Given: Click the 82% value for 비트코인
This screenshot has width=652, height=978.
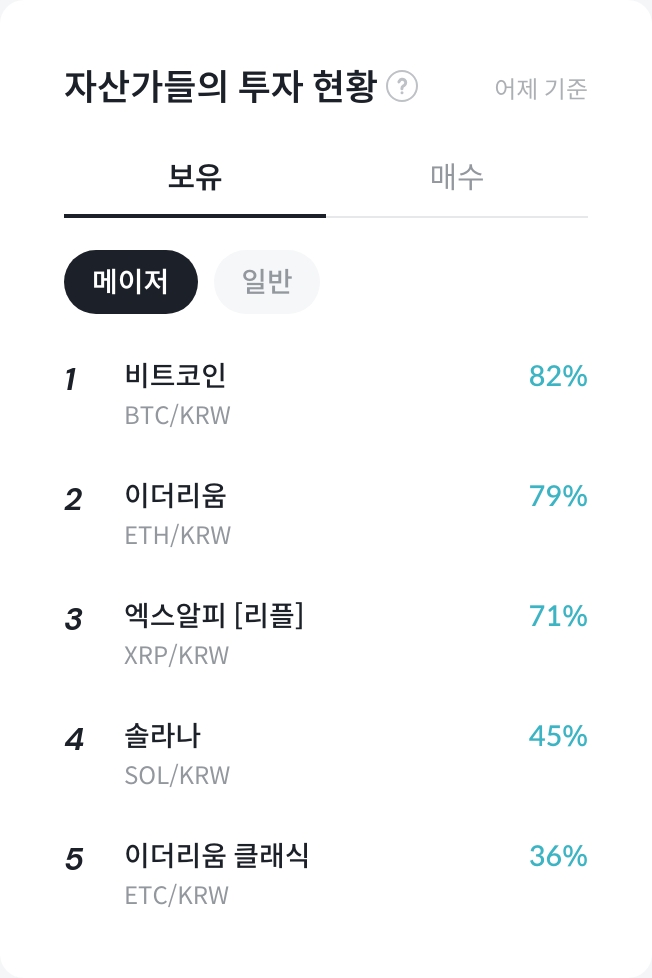Looking at the screenshot, I should (557, 376).
